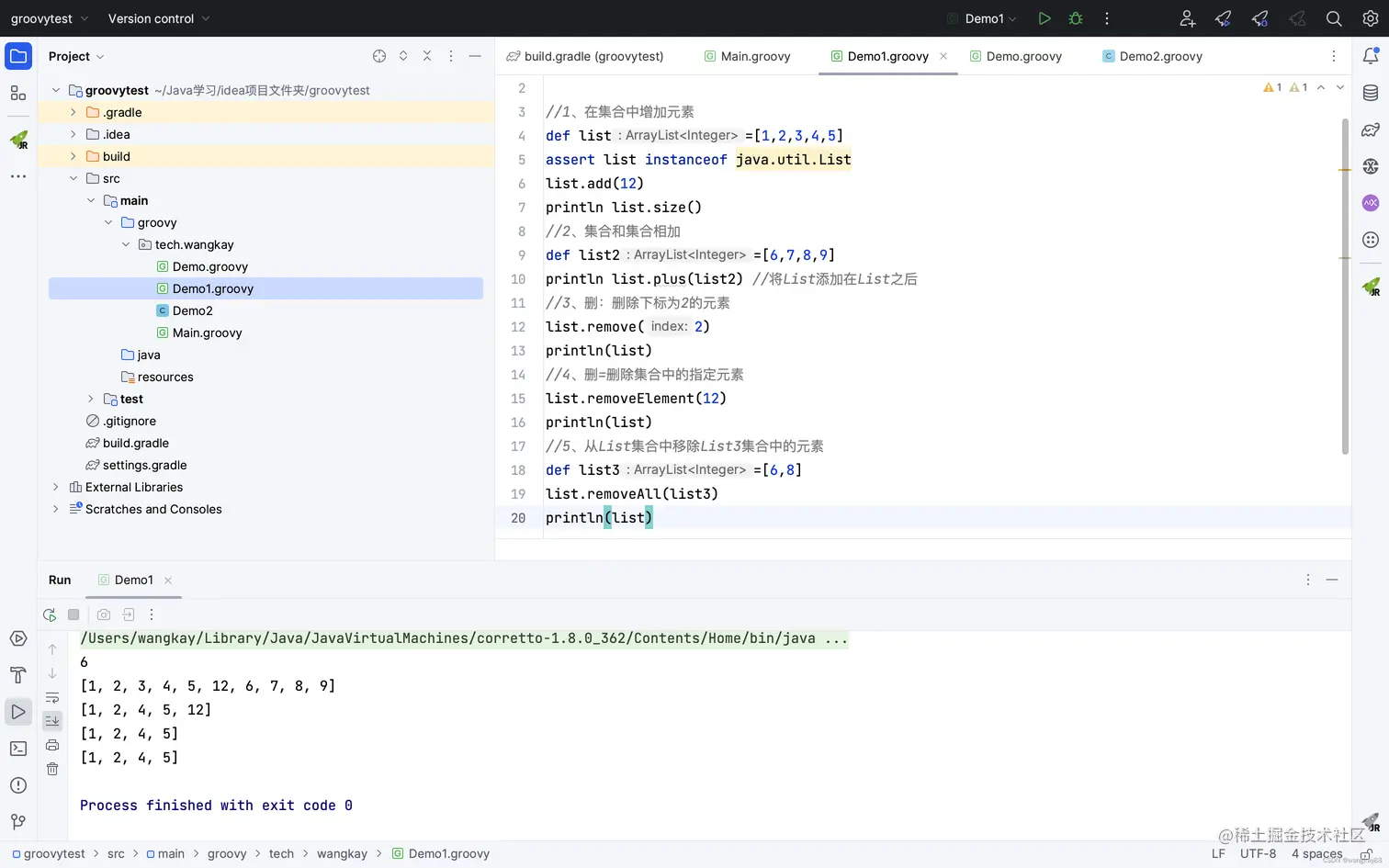Open the Project view selector dropdown
Screen dimensions: 1389x868
(x=76, y=56)
